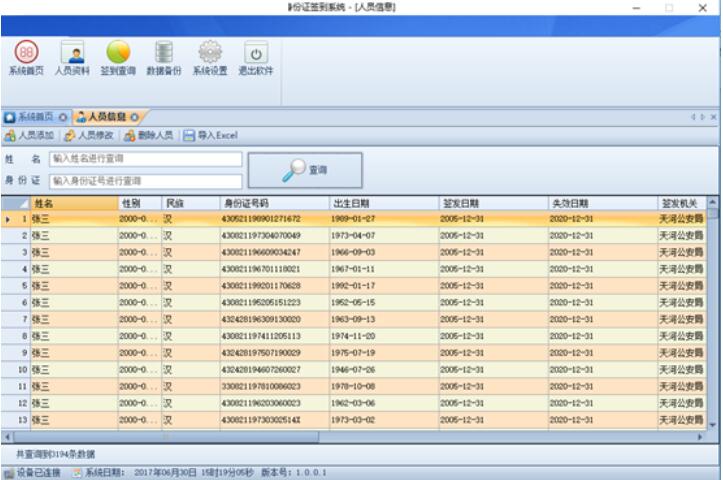Click into the 身份证 number input field
Image resolution: width=723 pixels, height=480 pixels.
(146, 181)
